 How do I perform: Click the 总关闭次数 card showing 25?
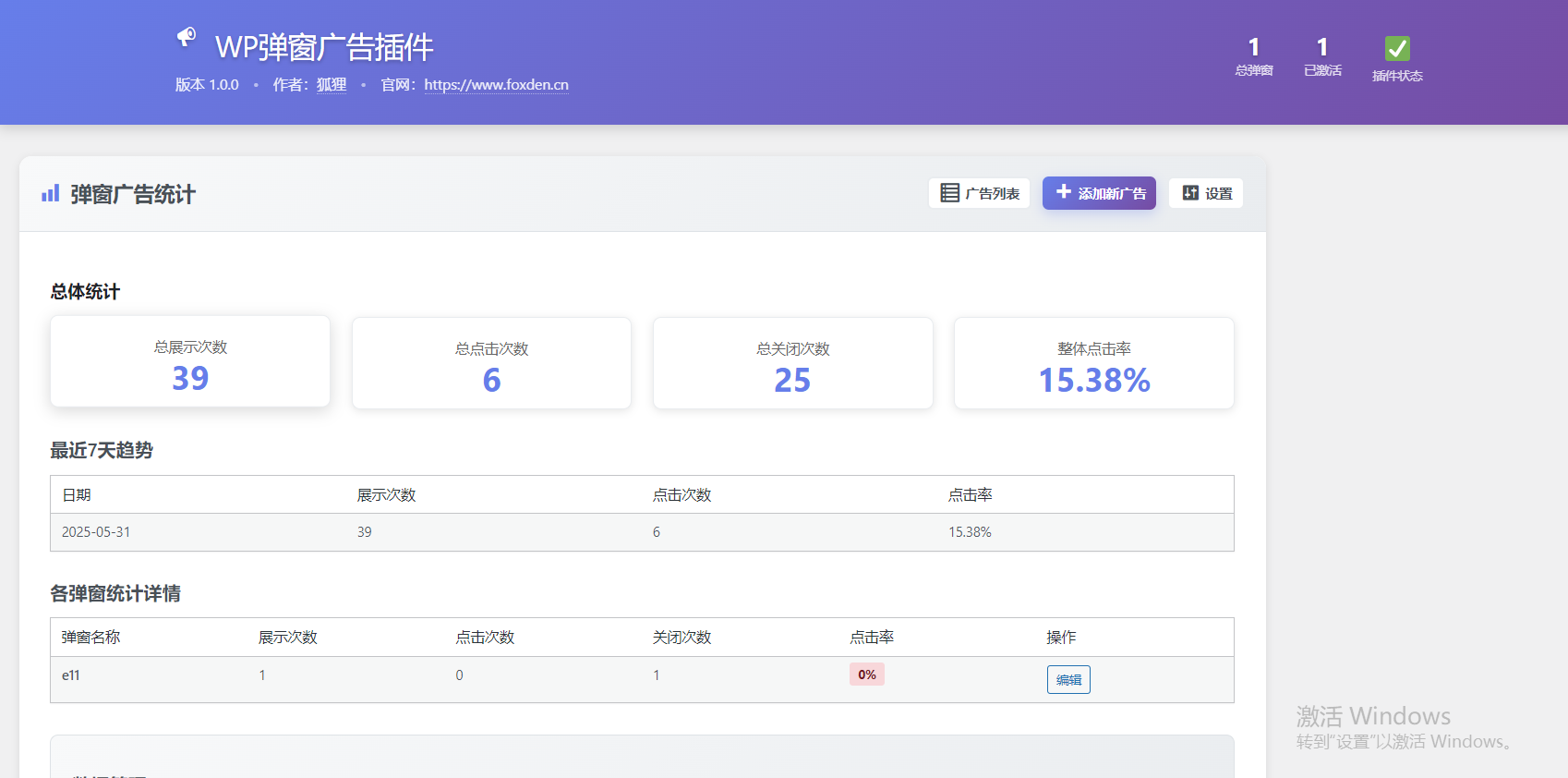tap(793, 363)
